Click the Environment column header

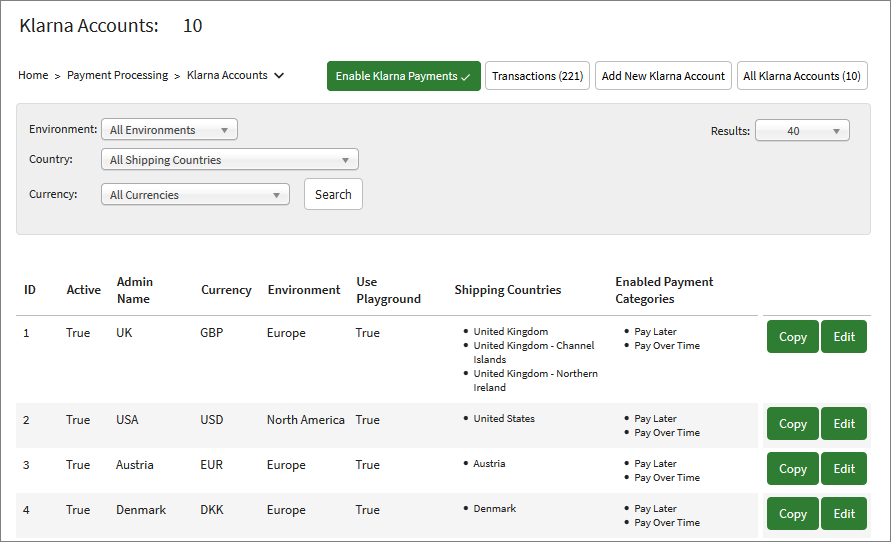click(304, 290)
